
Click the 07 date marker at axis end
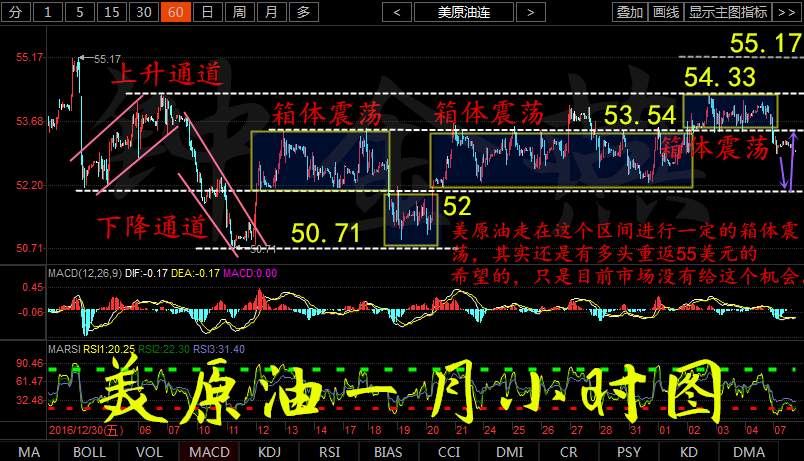[x=780, y=430]
